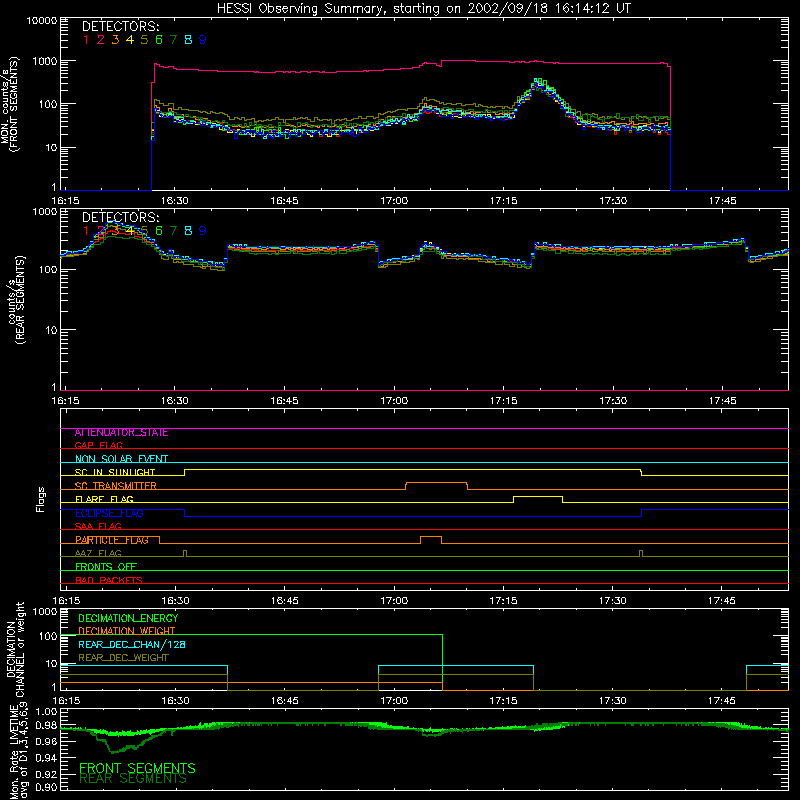Image resolution: width=800 pixels, height=800 pixels.
Task: Click olive detector 5 in front segments legend
Action: point(144,40)
